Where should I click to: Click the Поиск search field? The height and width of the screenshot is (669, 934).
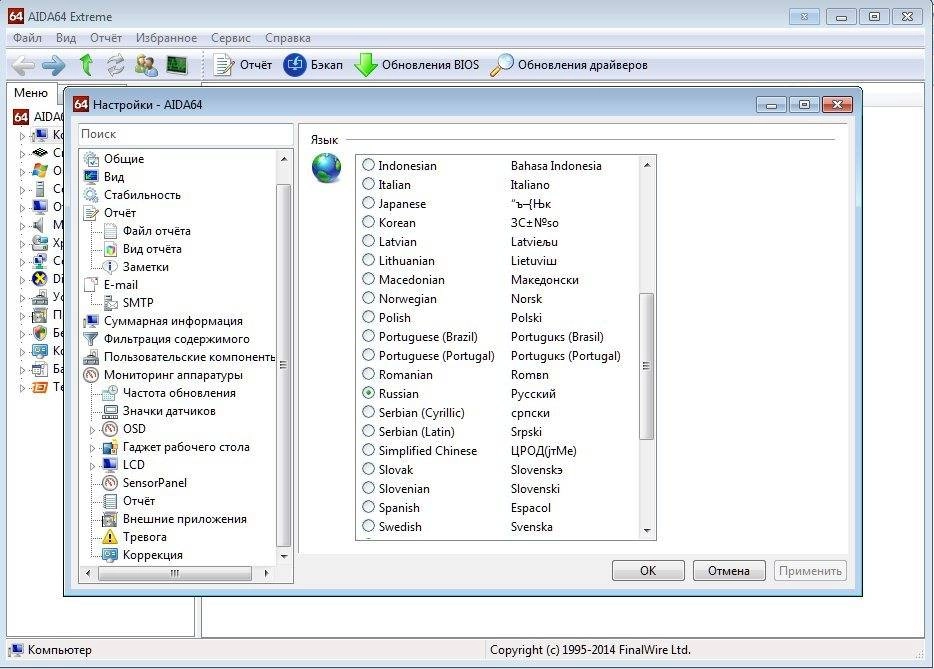185,134
